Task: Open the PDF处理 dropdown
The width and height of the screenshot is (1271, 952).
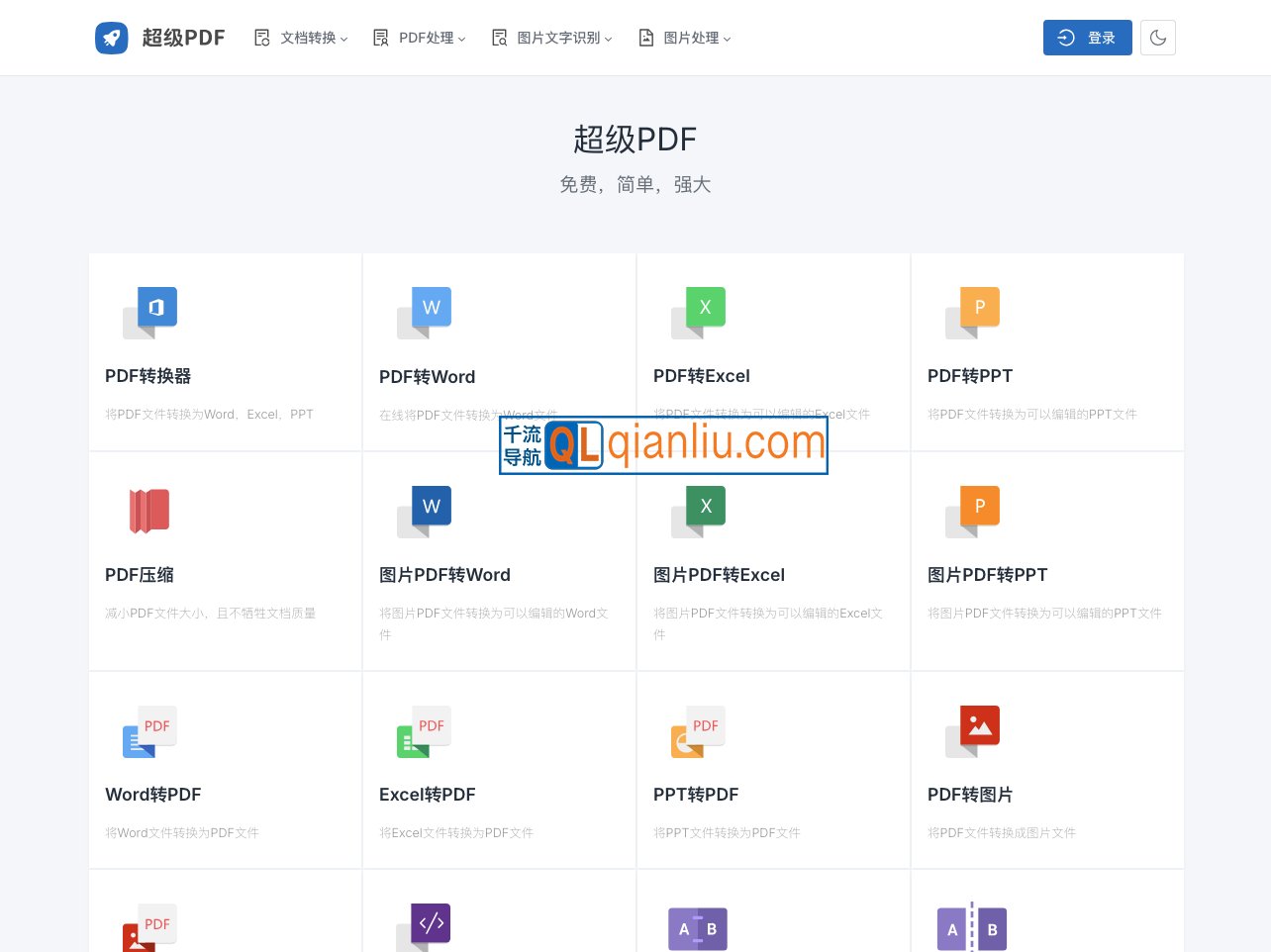Action: [x=418, y=38]
